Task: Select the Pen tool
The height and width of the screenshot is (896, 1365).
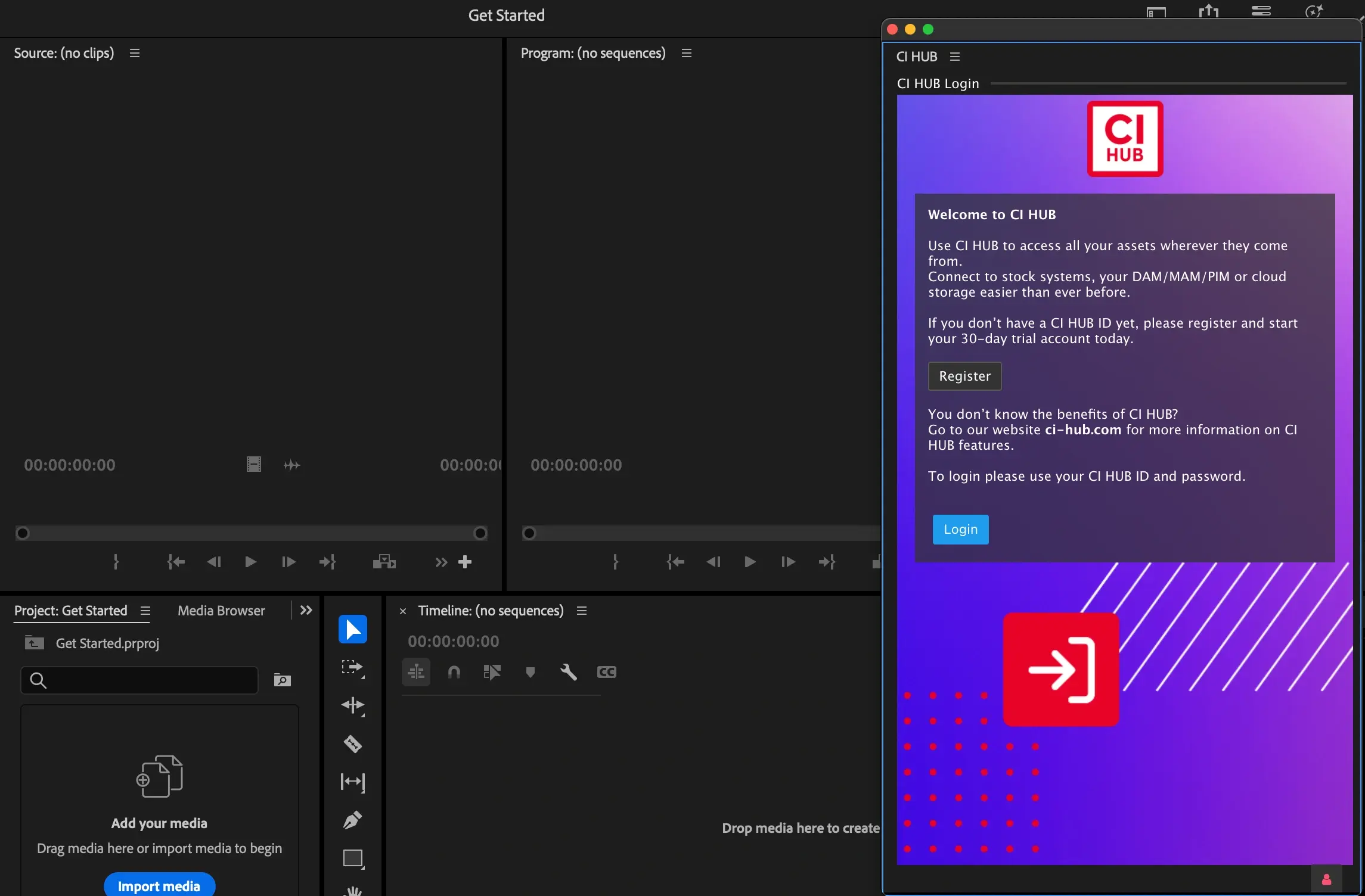Action: (353, 820)
